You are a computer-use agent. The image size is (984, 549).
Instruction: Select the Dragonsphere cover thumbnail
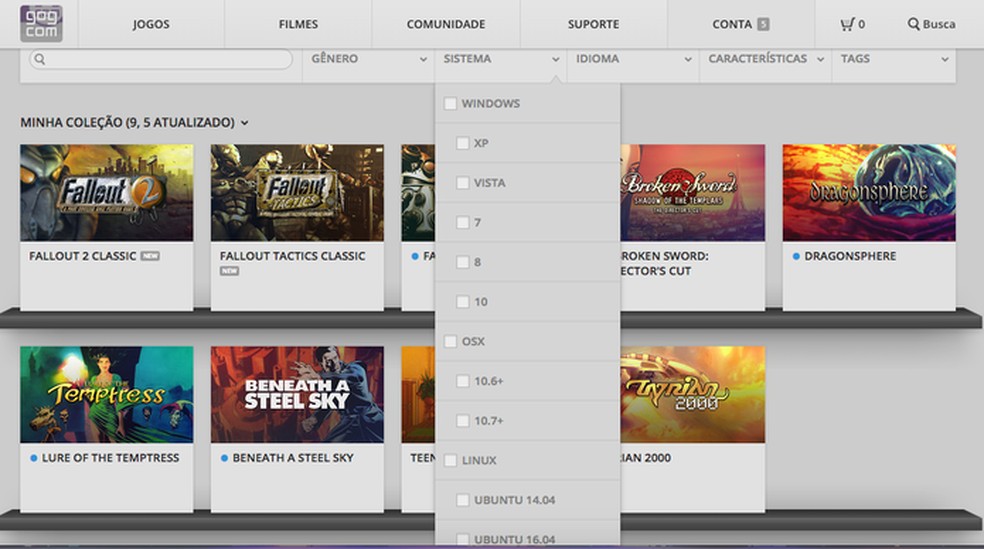pos(868,193)
